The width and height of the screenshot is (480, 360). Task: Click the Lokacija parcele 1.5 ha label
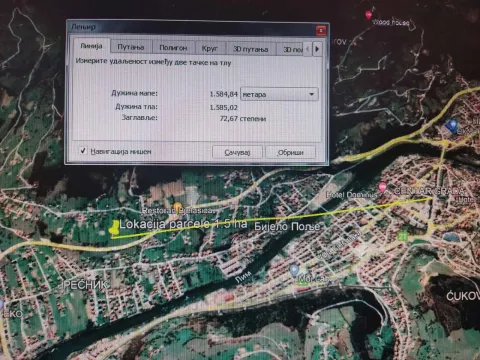coord(183,224)
